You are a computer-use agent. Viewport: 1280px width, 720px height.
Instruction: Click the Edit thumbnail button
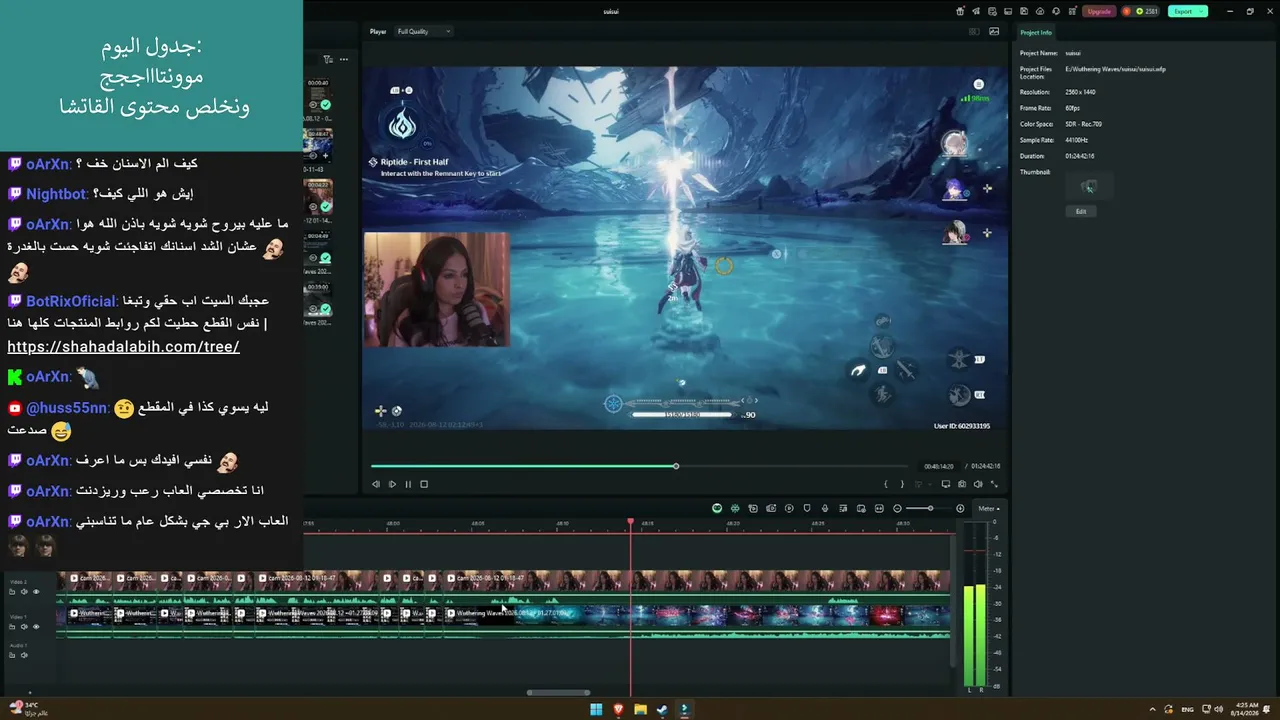coord(1081,211)
